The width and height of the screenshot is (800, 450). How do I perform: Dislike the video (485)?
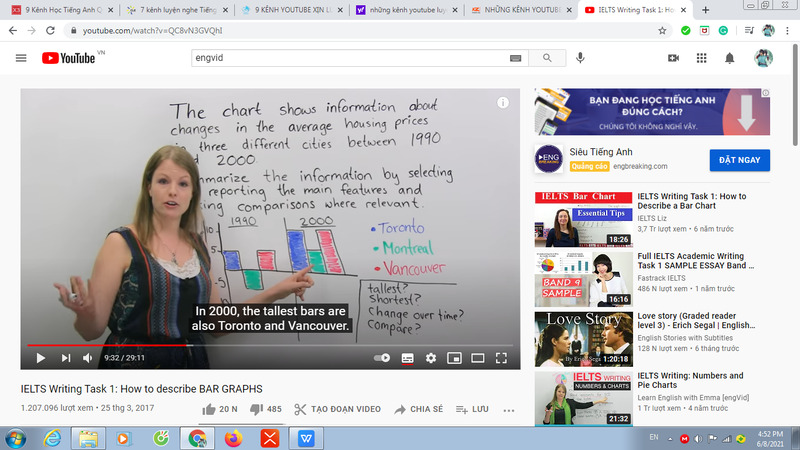pyautogui.click(x=266, y=409)
